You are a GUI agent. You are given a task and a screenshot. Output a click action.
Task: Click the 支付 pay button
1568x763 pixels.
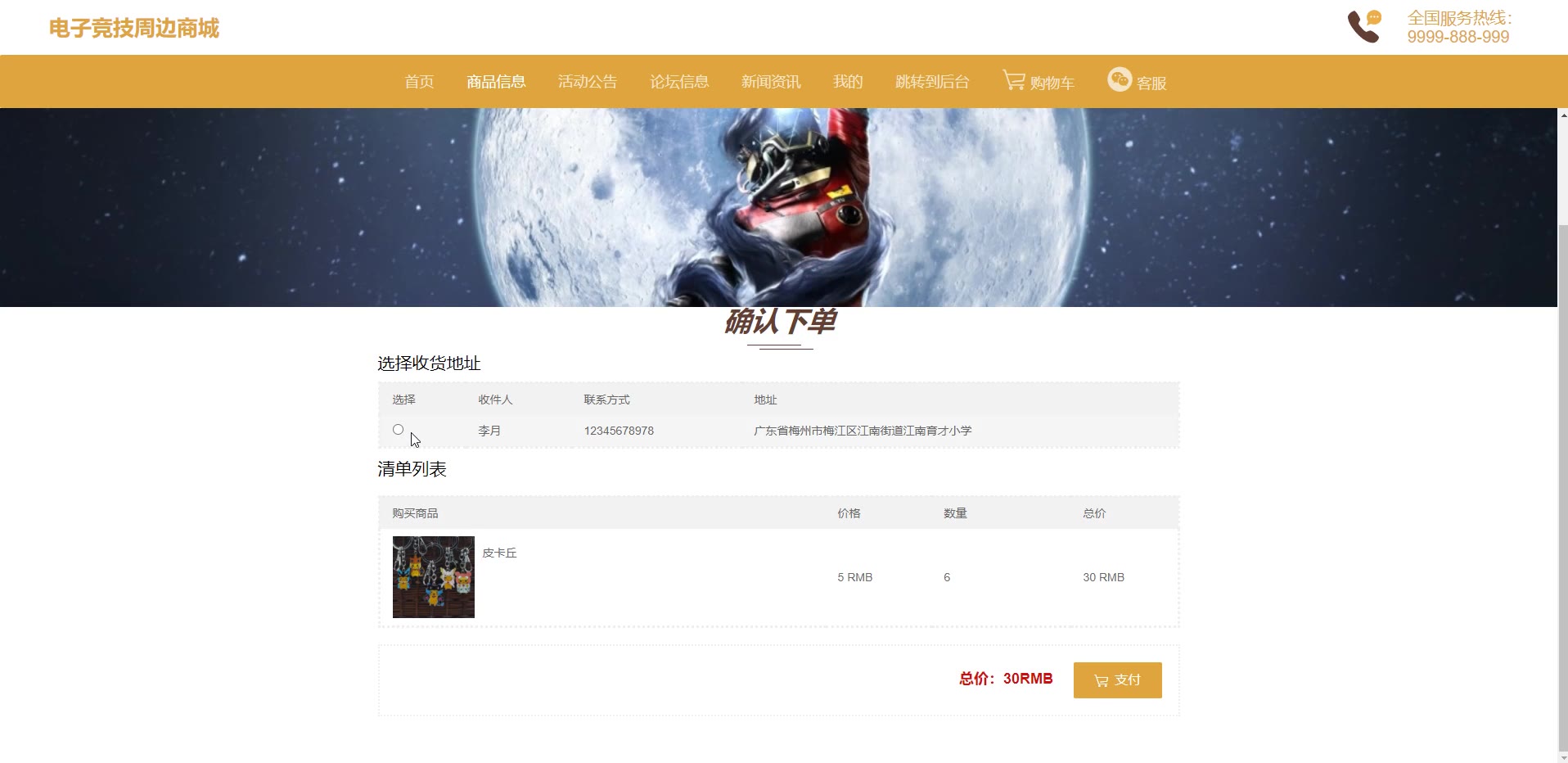click(1117, 680)
